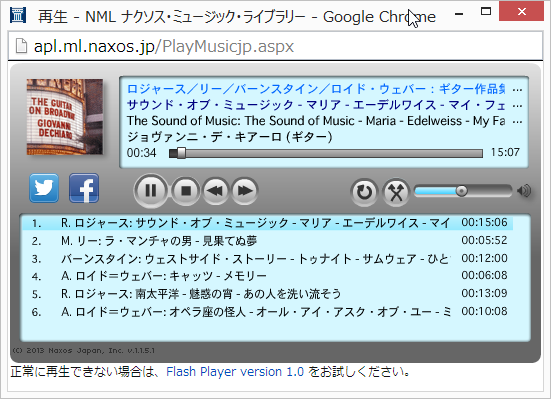This screenshot has width=551, height=399.
Task: Click the playback progress bar handle
Action: pyautogui.click(x=181, y=153)
